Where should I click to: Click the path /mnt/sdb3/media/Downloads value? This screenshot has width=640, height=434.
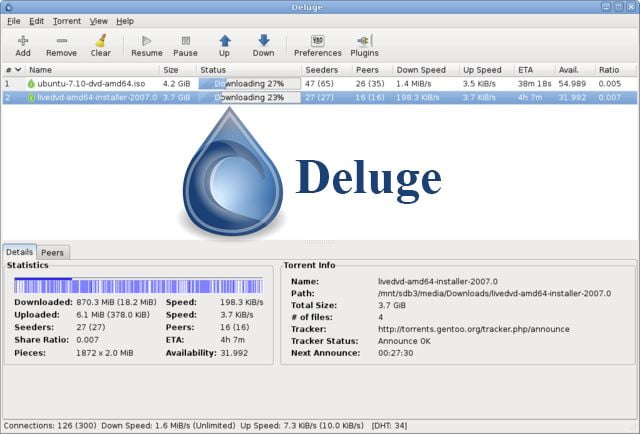494,294
